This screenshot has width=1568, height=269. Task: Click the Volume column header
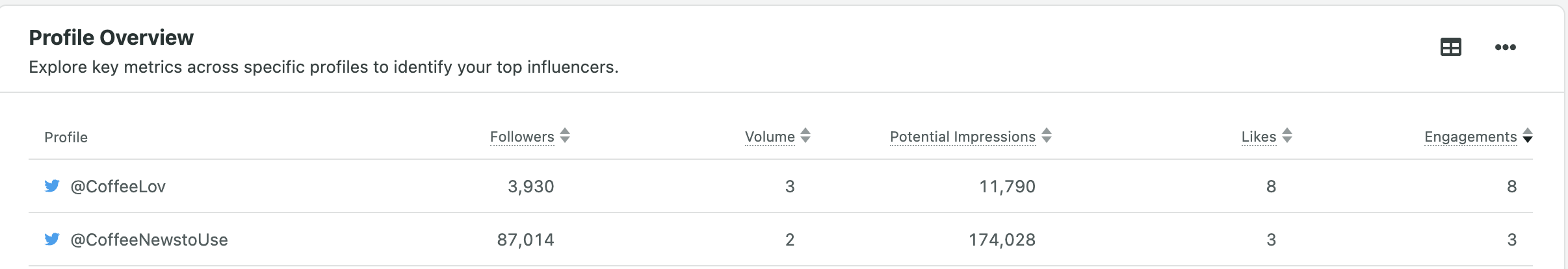[x=770, y=137]
